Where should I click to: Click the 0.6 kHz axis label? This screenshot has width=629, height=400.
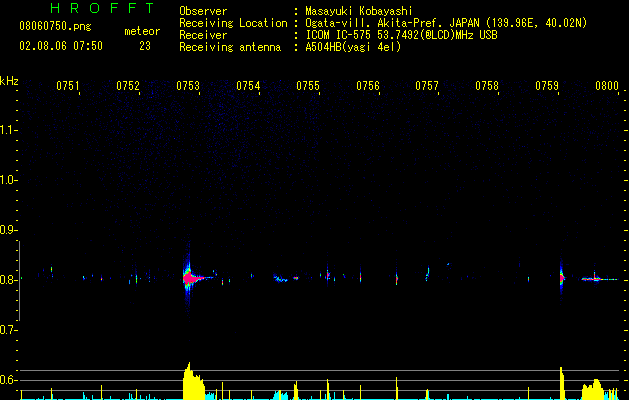[7, 380]
